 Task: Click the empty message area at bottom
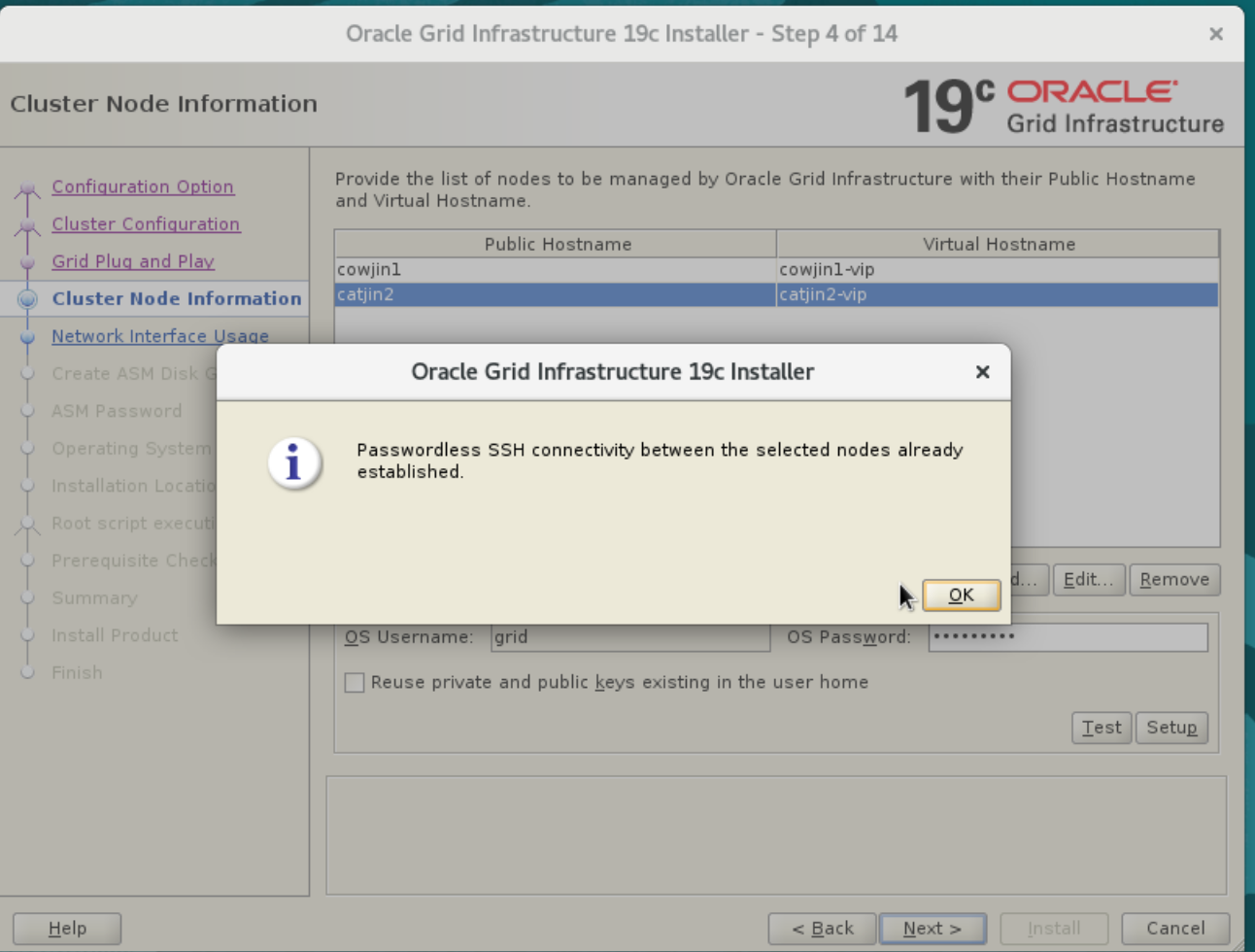[776, 835]
